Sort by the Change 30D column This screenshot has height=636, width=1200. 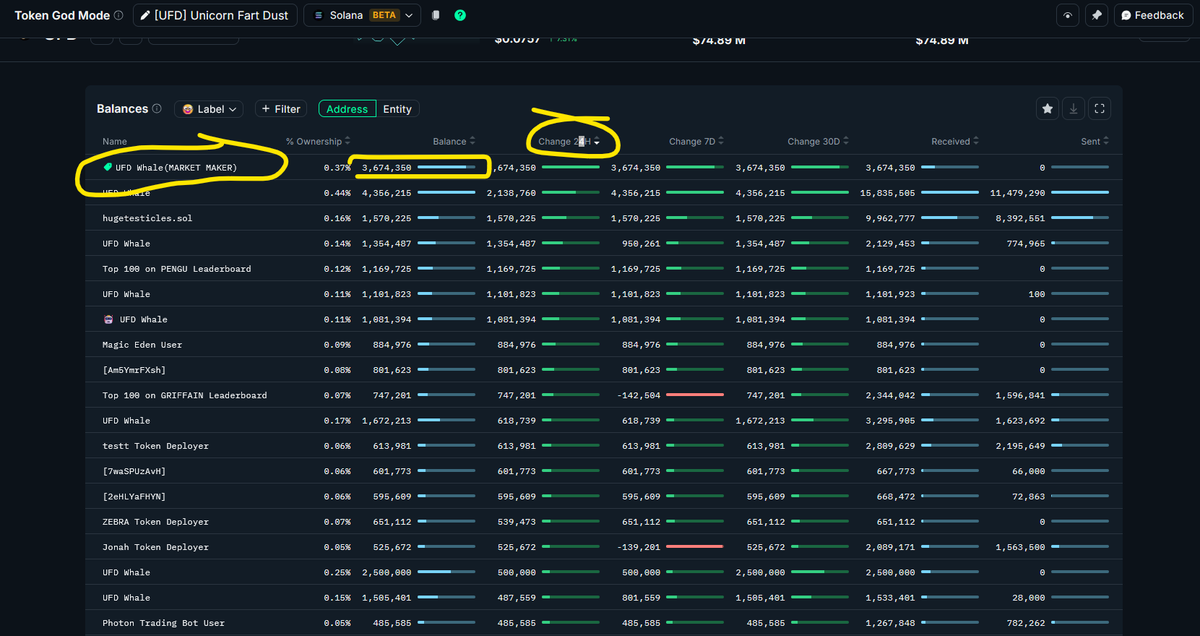818,142
